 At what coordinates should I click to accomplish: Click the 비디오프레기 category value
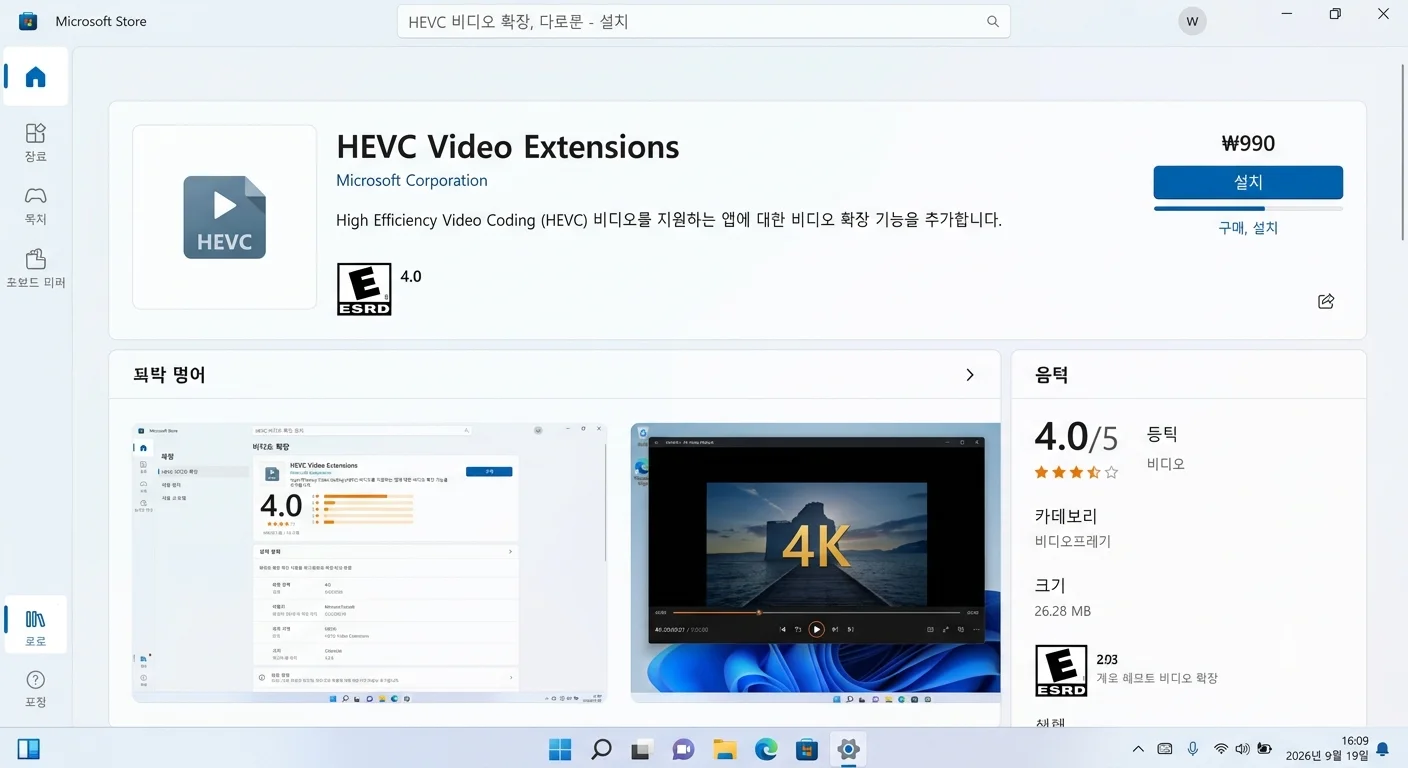point(1072,541)
